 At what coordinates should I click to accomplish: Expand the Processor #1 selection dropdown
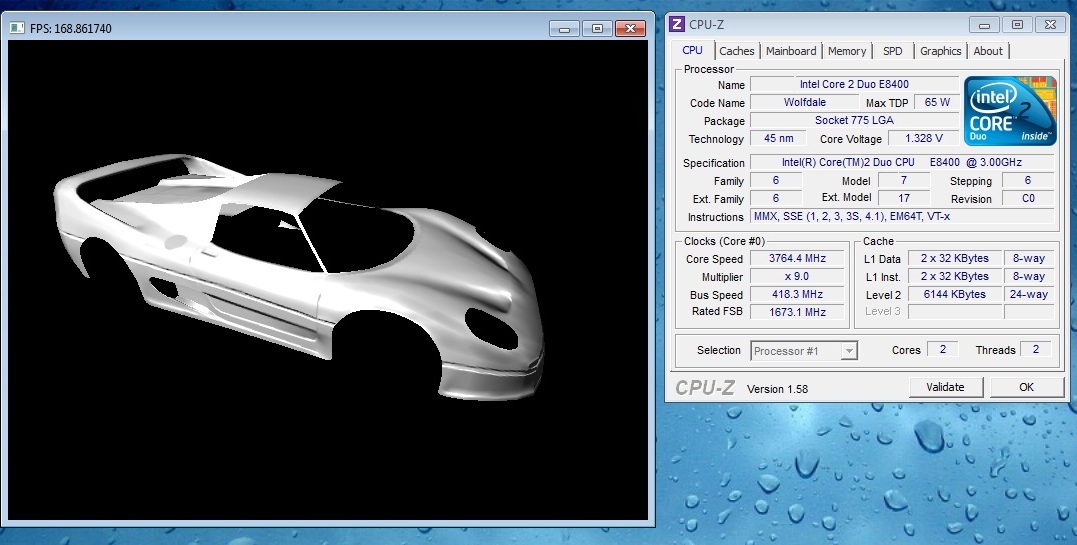point(849,350)
